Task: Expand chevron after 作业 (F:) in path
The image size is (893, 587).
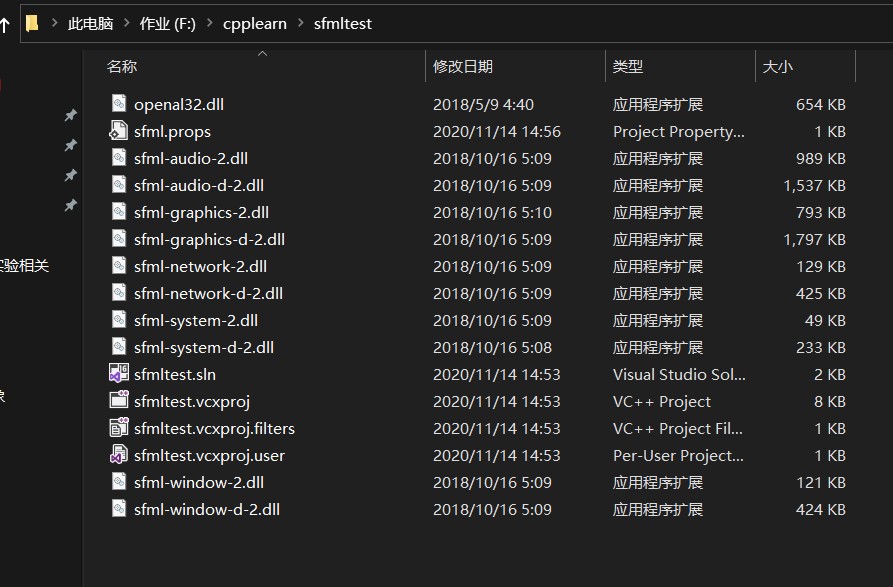Action: [210, 23]
